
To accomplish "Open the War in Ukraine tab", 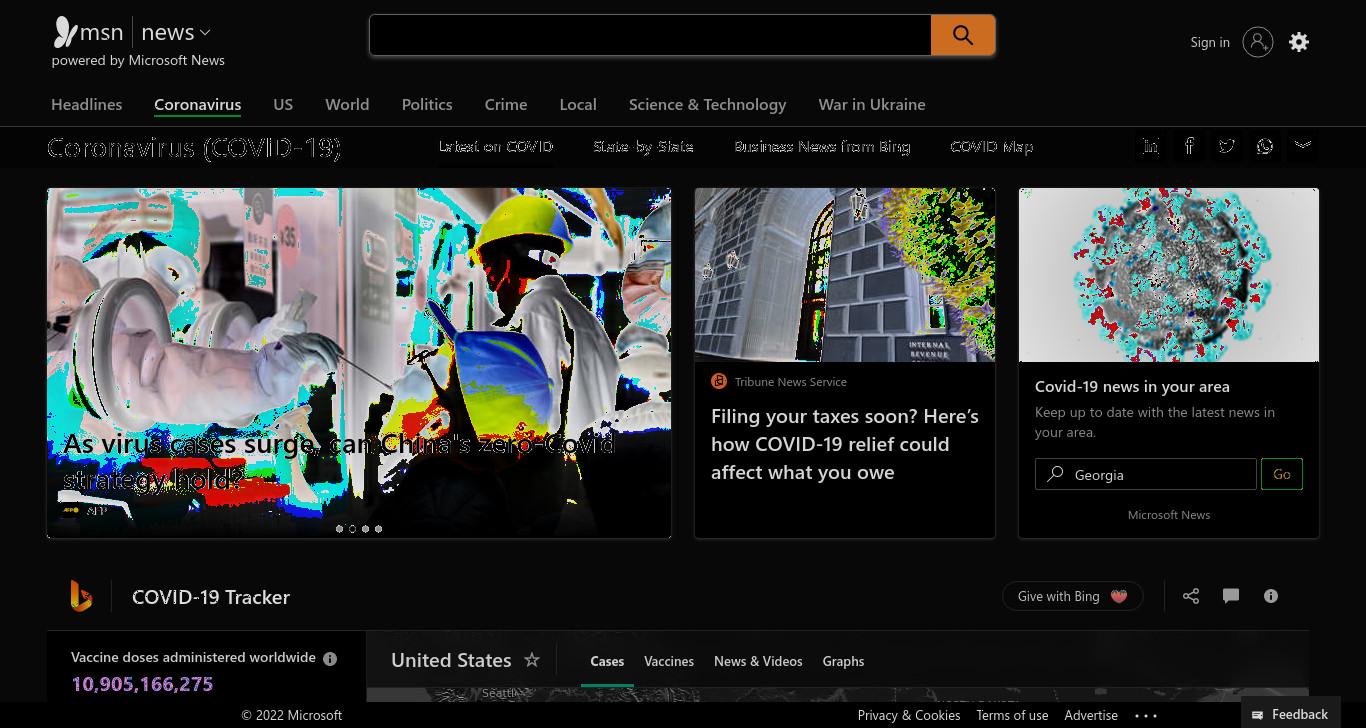I will [872, 104].
